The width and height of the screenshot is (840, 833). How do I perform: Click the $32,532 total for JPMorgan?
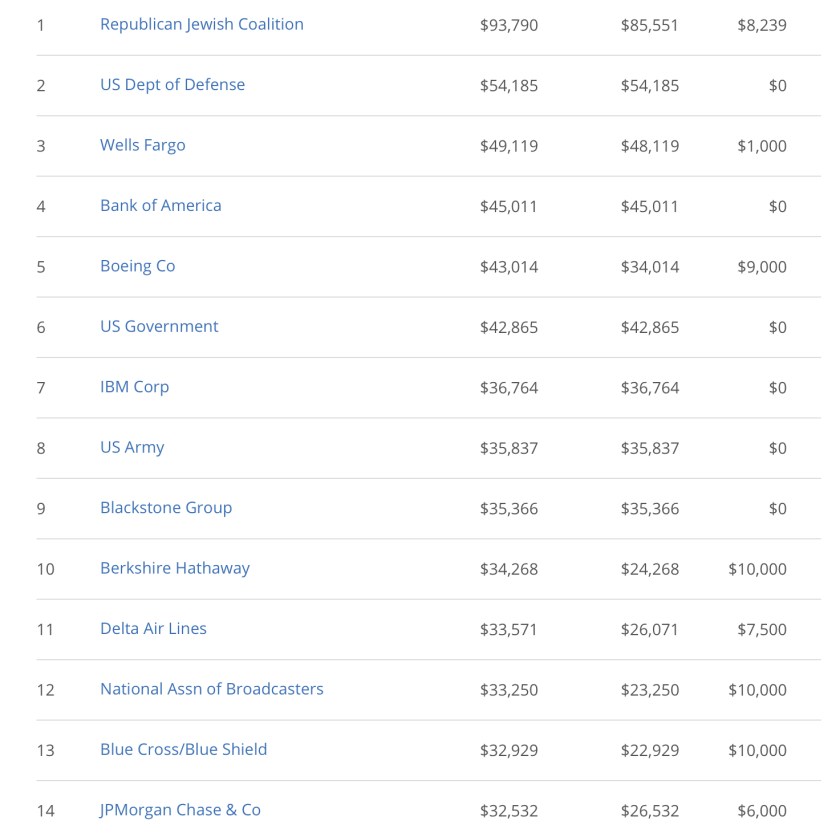508,811
